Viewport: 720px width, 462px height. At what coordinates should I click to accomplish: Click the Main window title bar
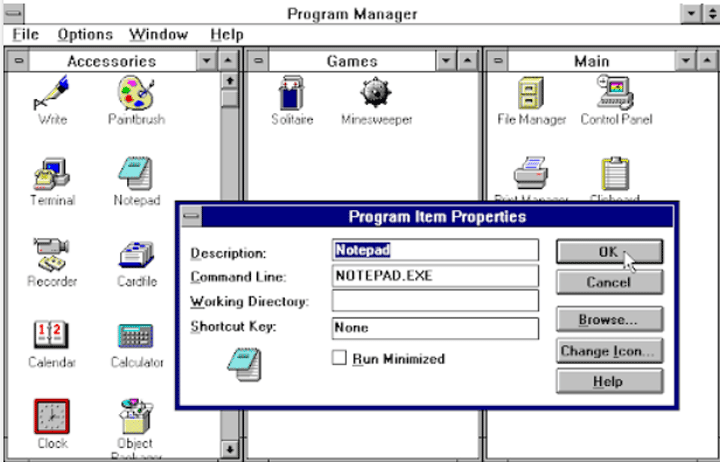(592, 61)
